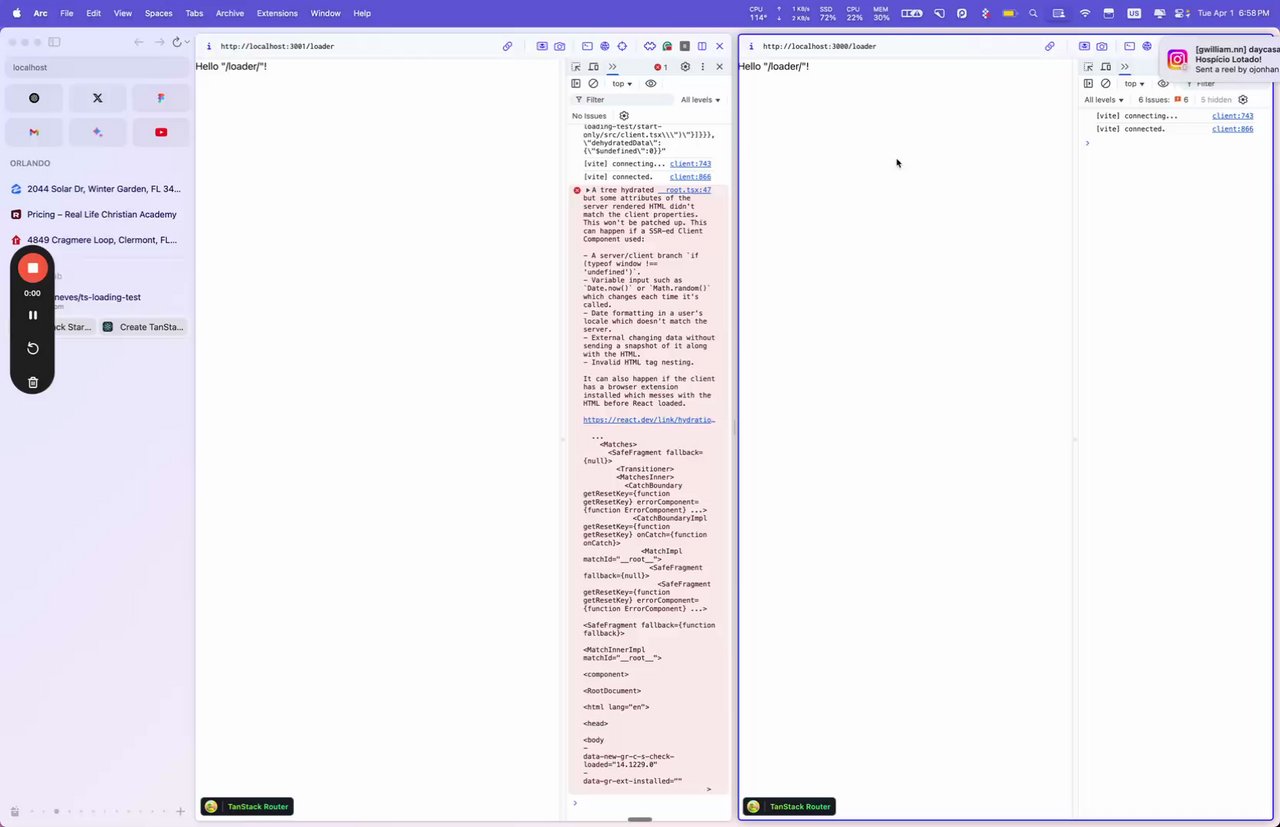Copy link icon in localhost:3001 pane
1280x827 pixels.
(507, 46)
